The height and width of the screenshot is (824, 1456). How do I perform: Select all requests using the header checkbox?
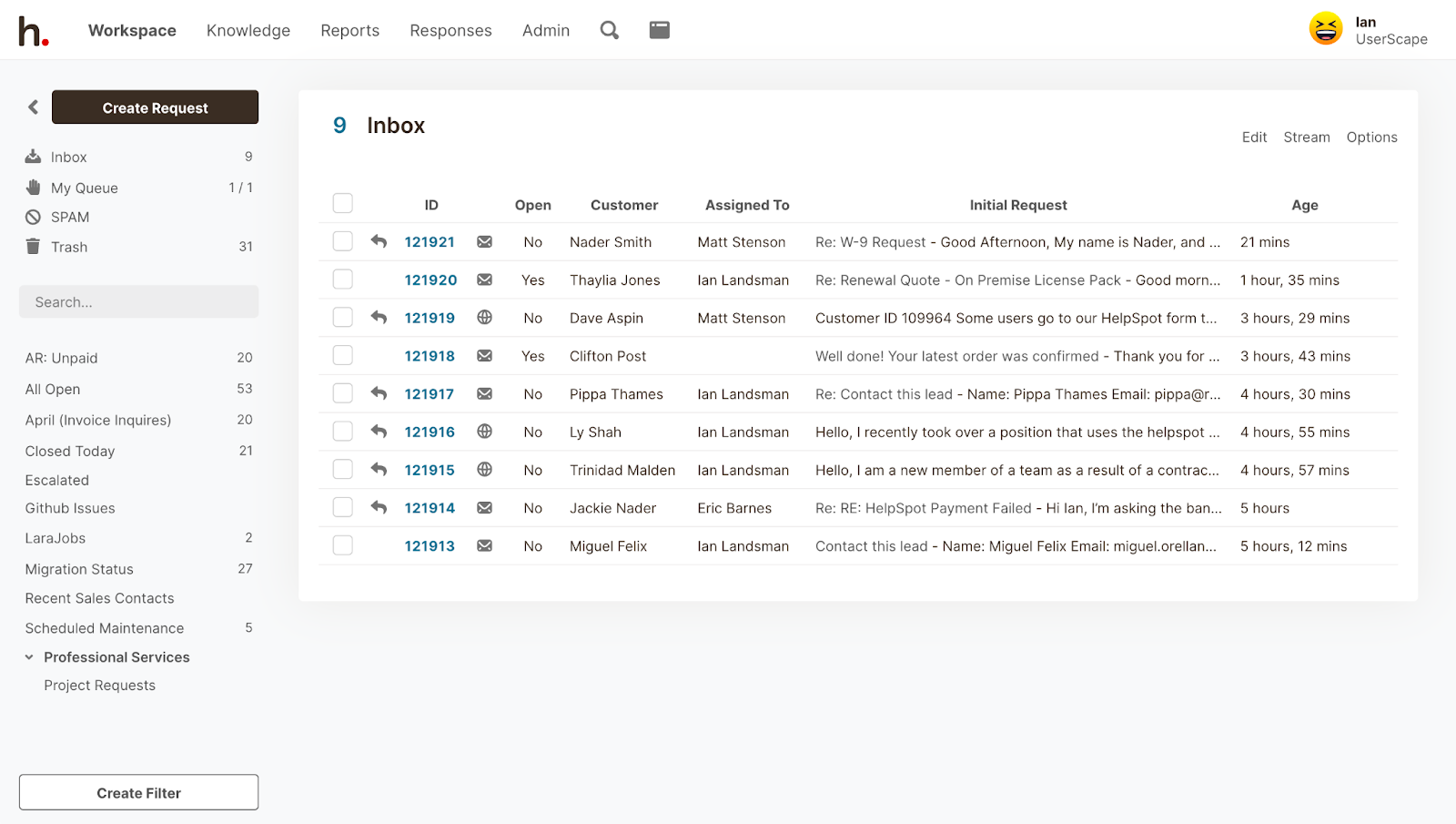pyautogui.click(x=342, y=203)
